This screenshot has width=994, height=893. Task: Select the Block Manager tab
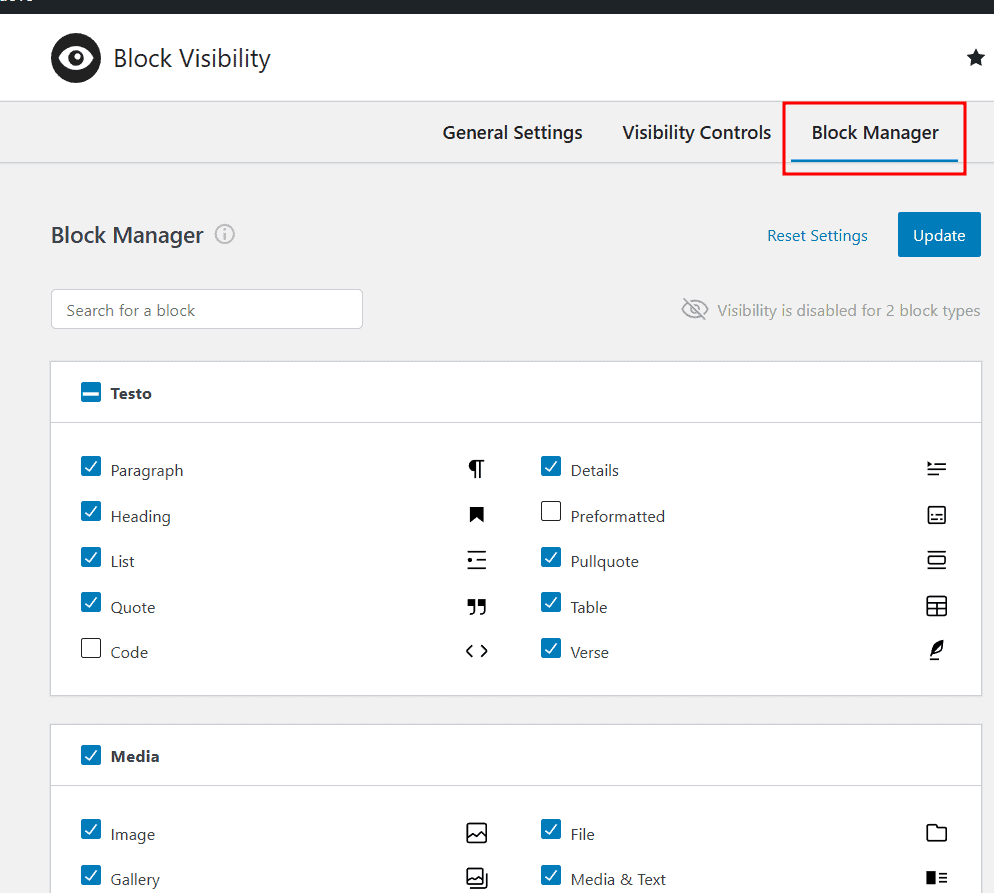point(875,132)
